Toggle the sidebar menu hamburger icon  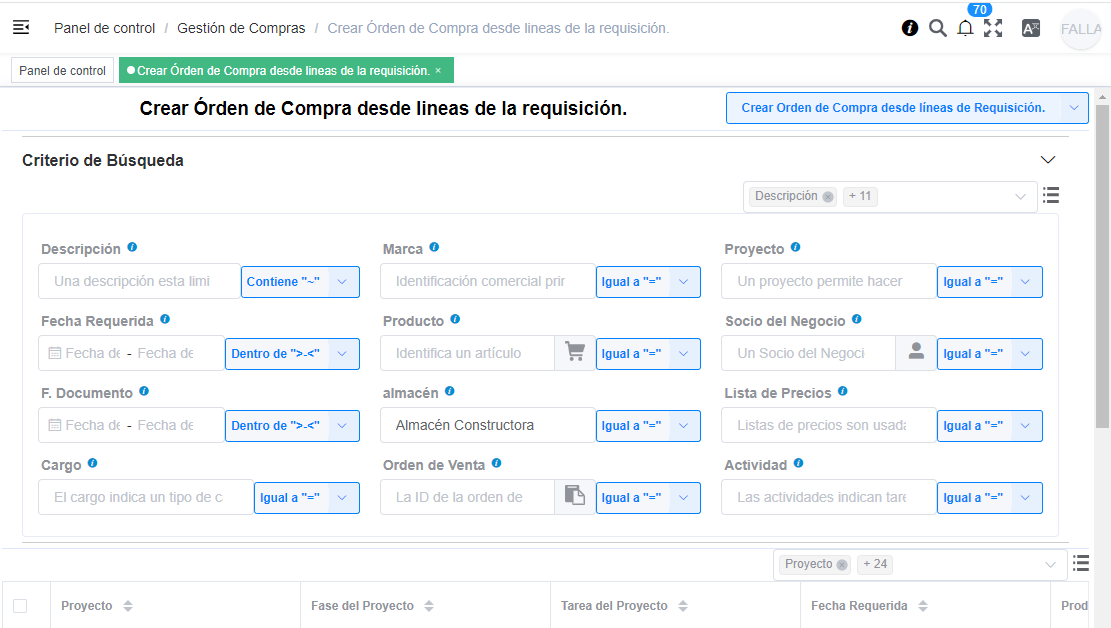[x=21, y=28]
